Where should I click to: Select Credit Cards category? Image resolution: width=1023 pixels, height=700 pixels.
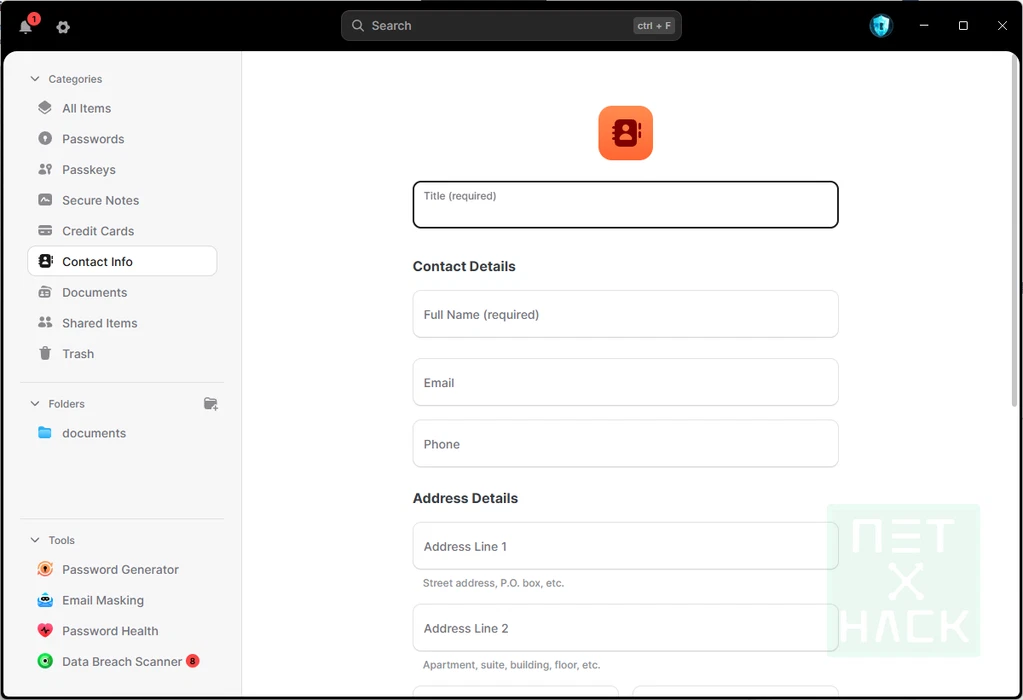click(97, 231)
